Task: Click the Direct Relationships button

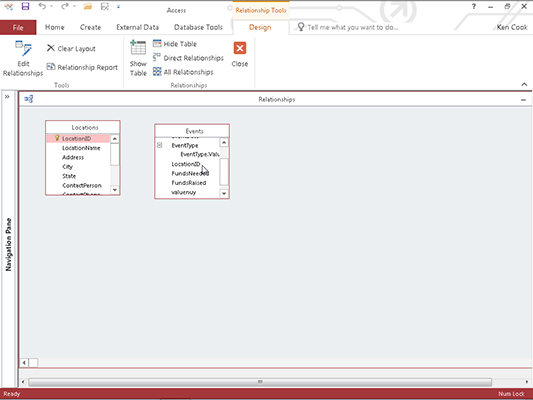Action: pyautogui.click(x=188, y=58)
